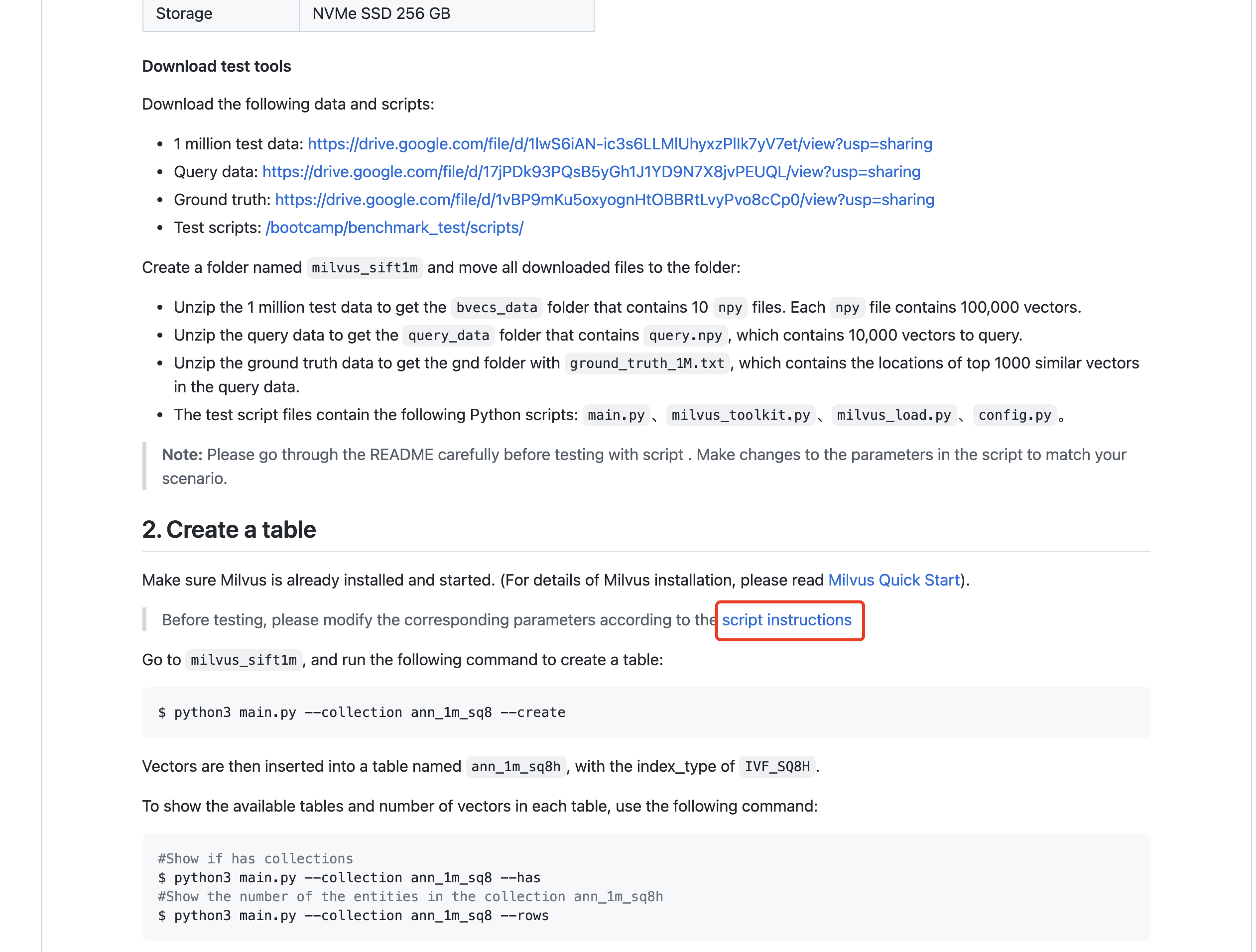The height and width of the screenshot is (952, 1256).
Task: Click the Storage row label
Action: (x=183, y=13)
